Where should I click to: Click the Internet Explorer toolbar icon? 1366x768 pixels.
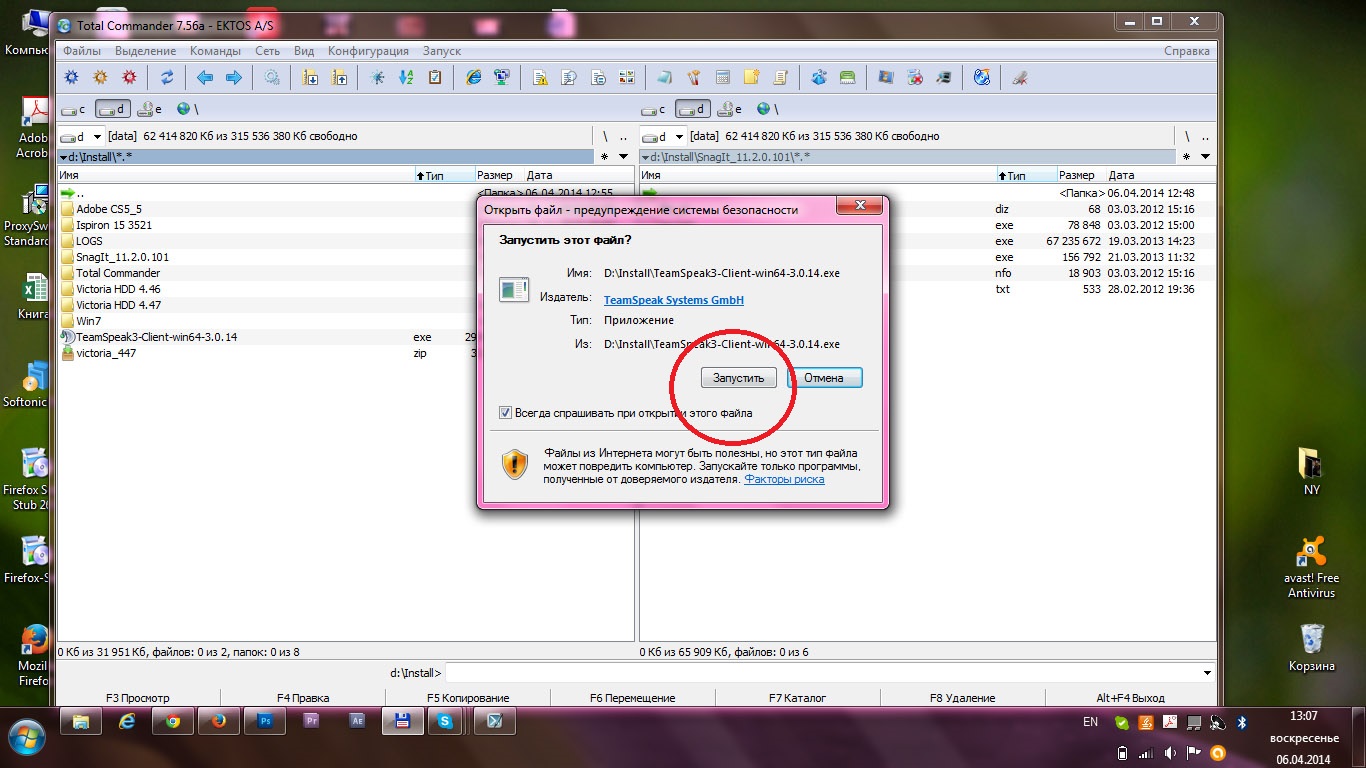[473, 77]
